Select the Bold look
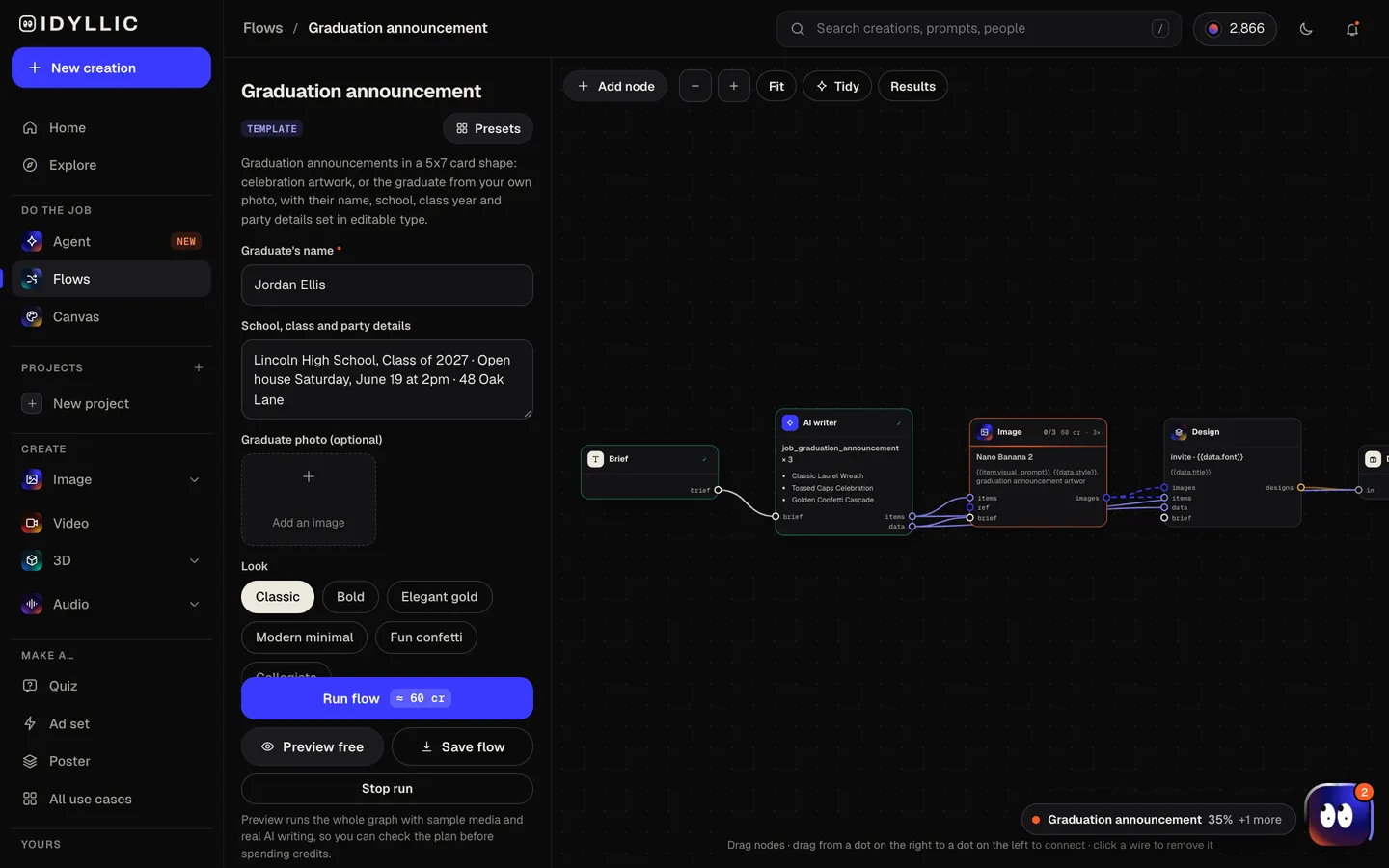This screenshot has width=1389, height=868. [350, 597]
